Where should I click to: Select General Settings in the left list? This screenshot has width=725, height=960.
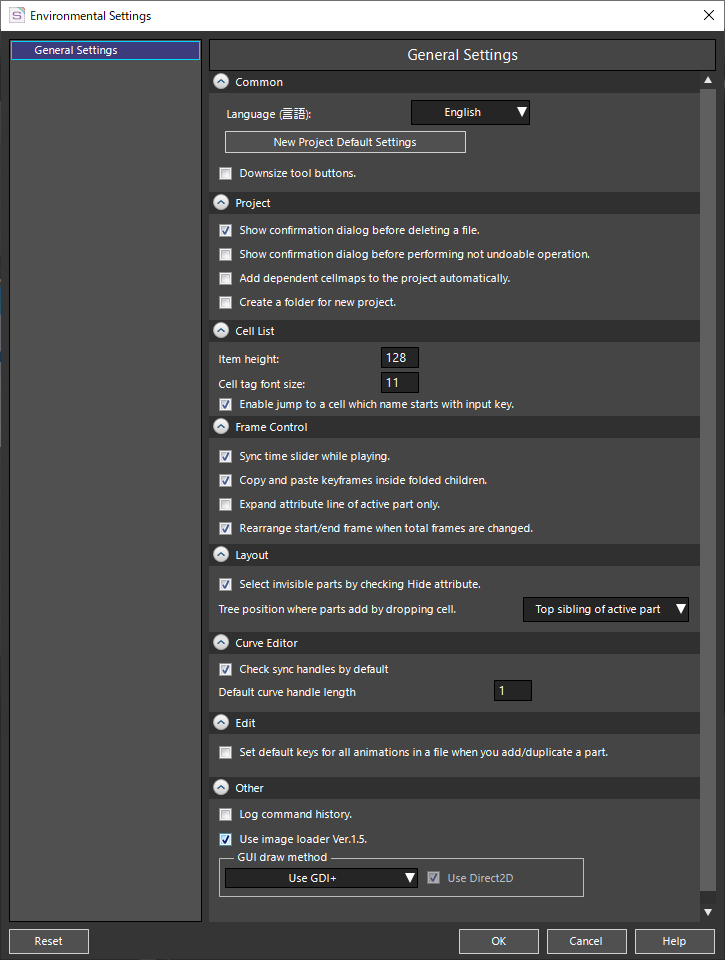coord(105,50)
